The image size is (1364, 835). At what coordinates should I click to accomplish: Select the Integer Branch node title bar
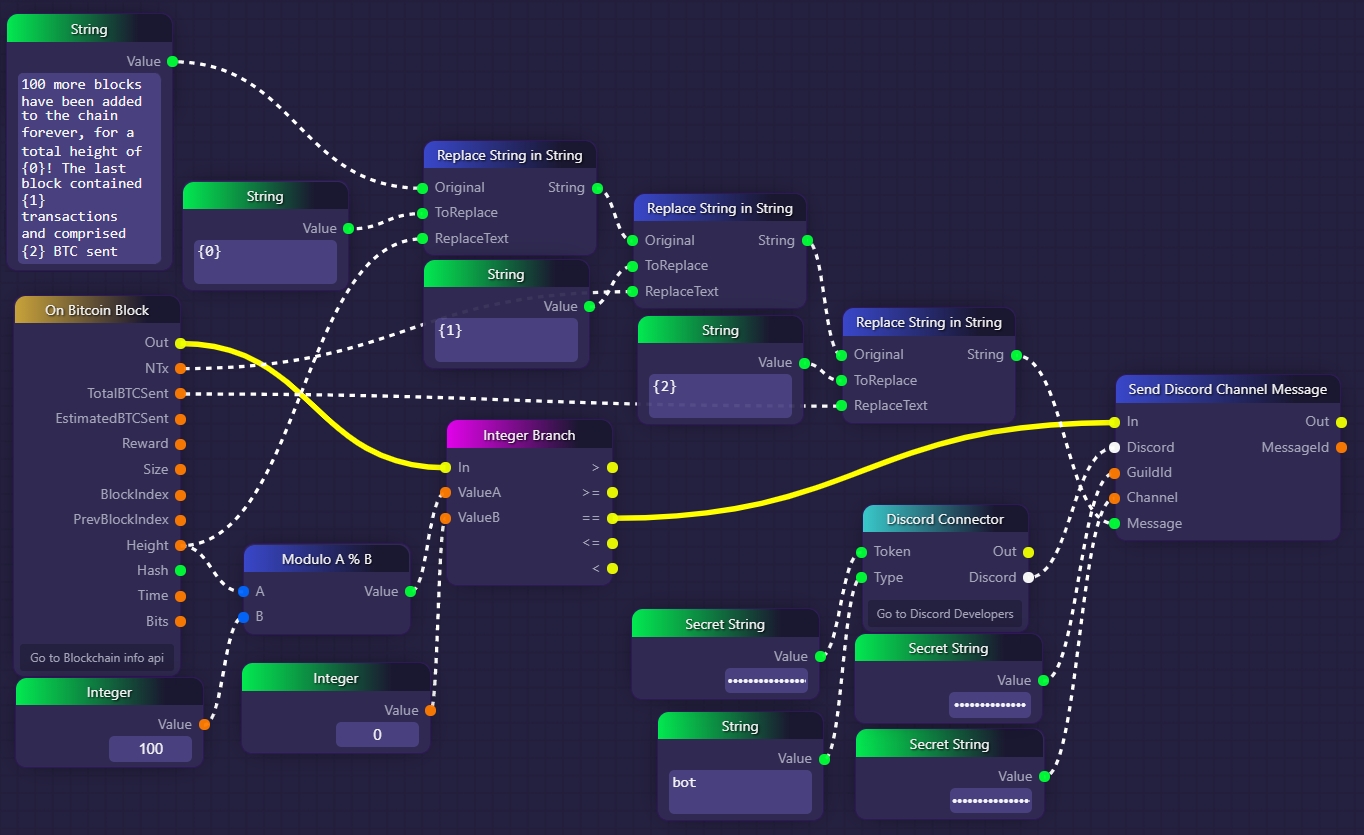pos(529,435)
